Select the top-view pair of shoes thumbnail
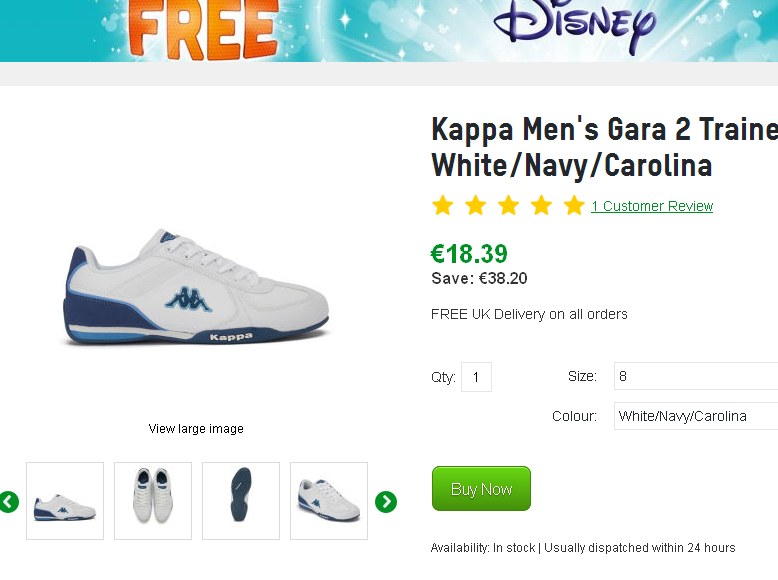This screenshot has height=580, width=778. tap(153, 501)
